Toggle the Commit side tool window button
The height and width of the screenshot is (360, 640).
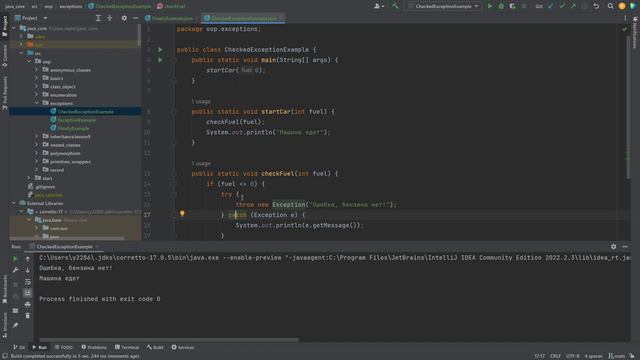pos(4,56)
